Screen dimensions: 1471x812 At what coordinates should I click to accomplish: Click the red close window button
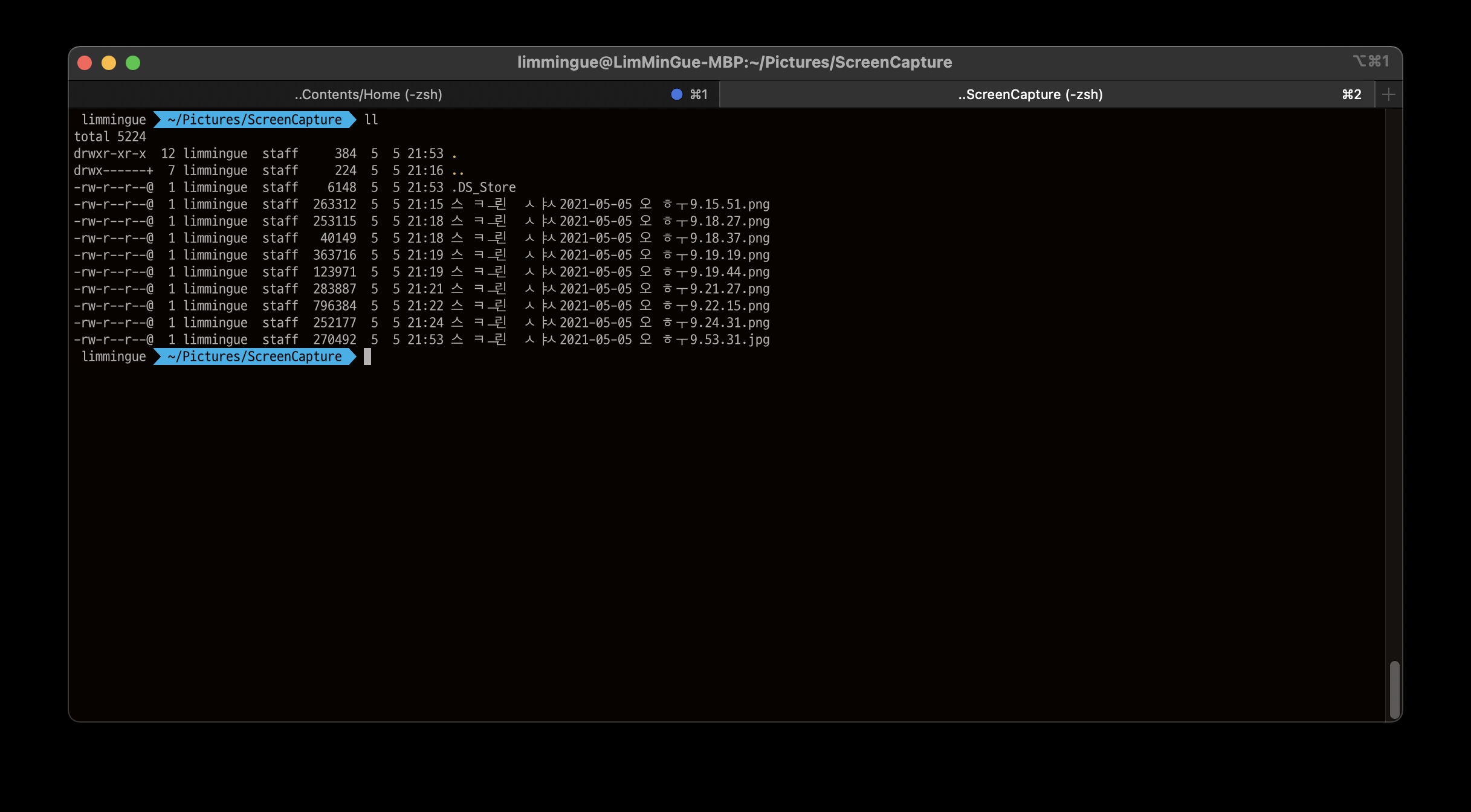tap(85, 63)
